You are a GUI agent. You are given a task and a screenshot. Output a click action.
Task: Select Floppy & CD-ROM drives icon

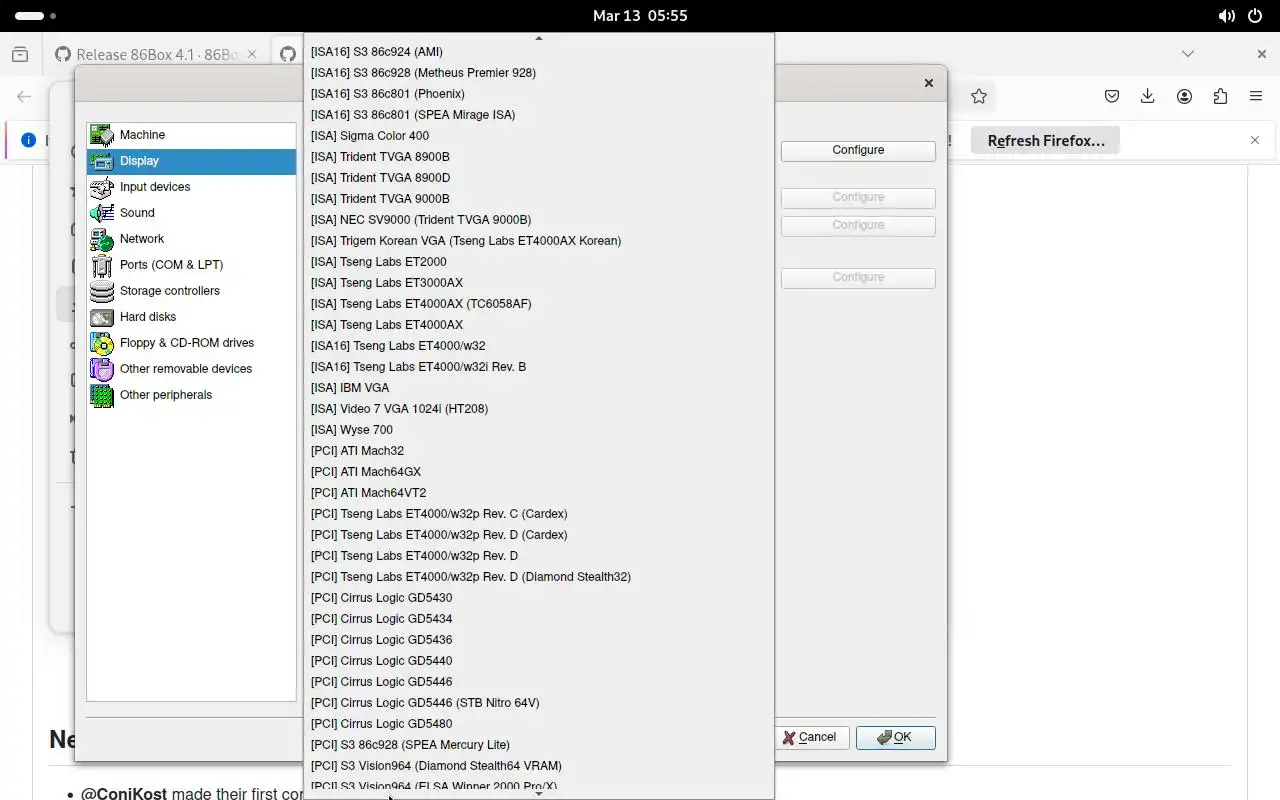click(x=102, y=343)
